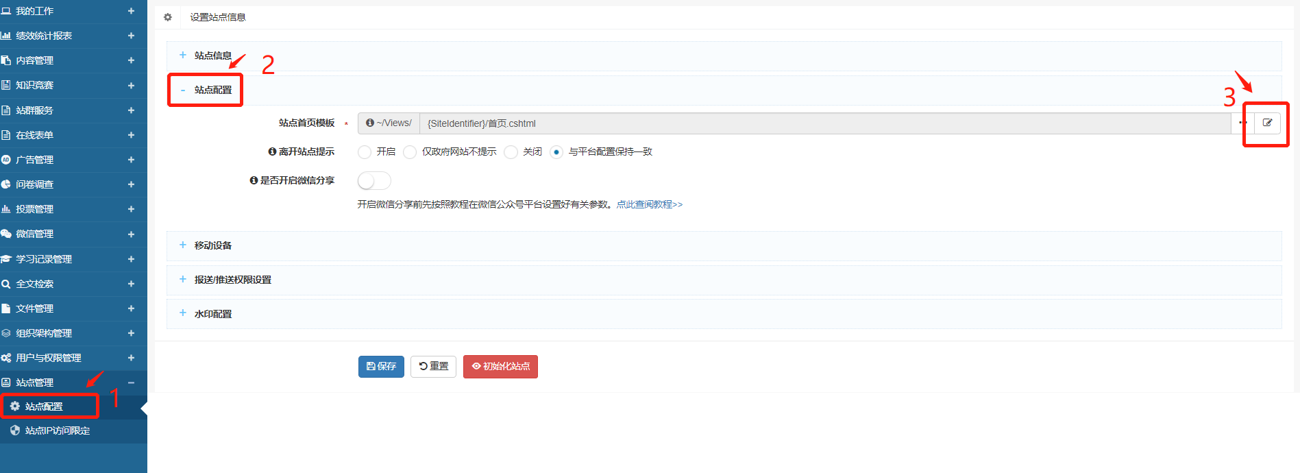Toggle the 是否开启微信分享 switch

coord(373,181)
